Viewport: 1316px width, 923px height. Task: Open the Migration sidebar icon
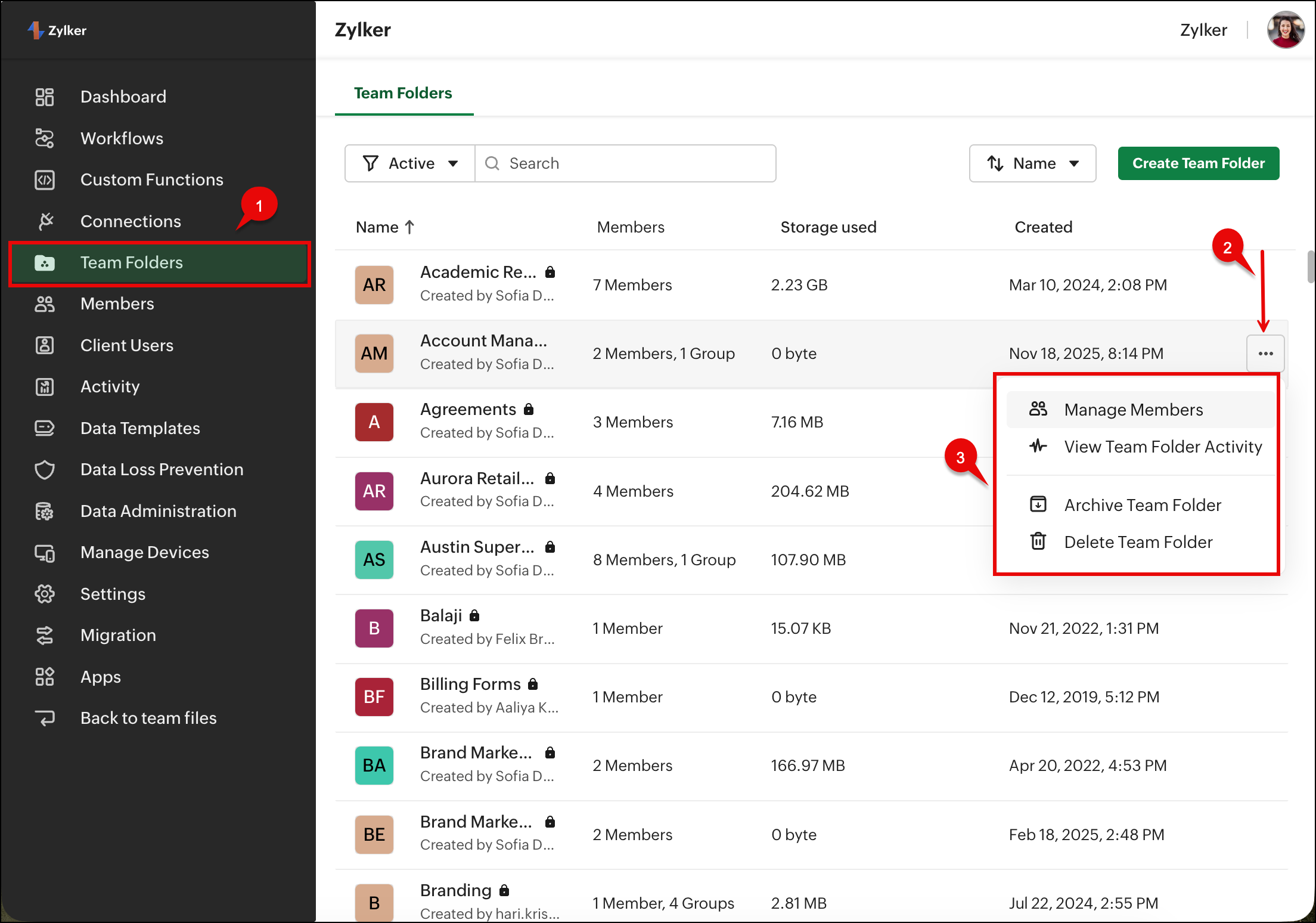[45, 636]
